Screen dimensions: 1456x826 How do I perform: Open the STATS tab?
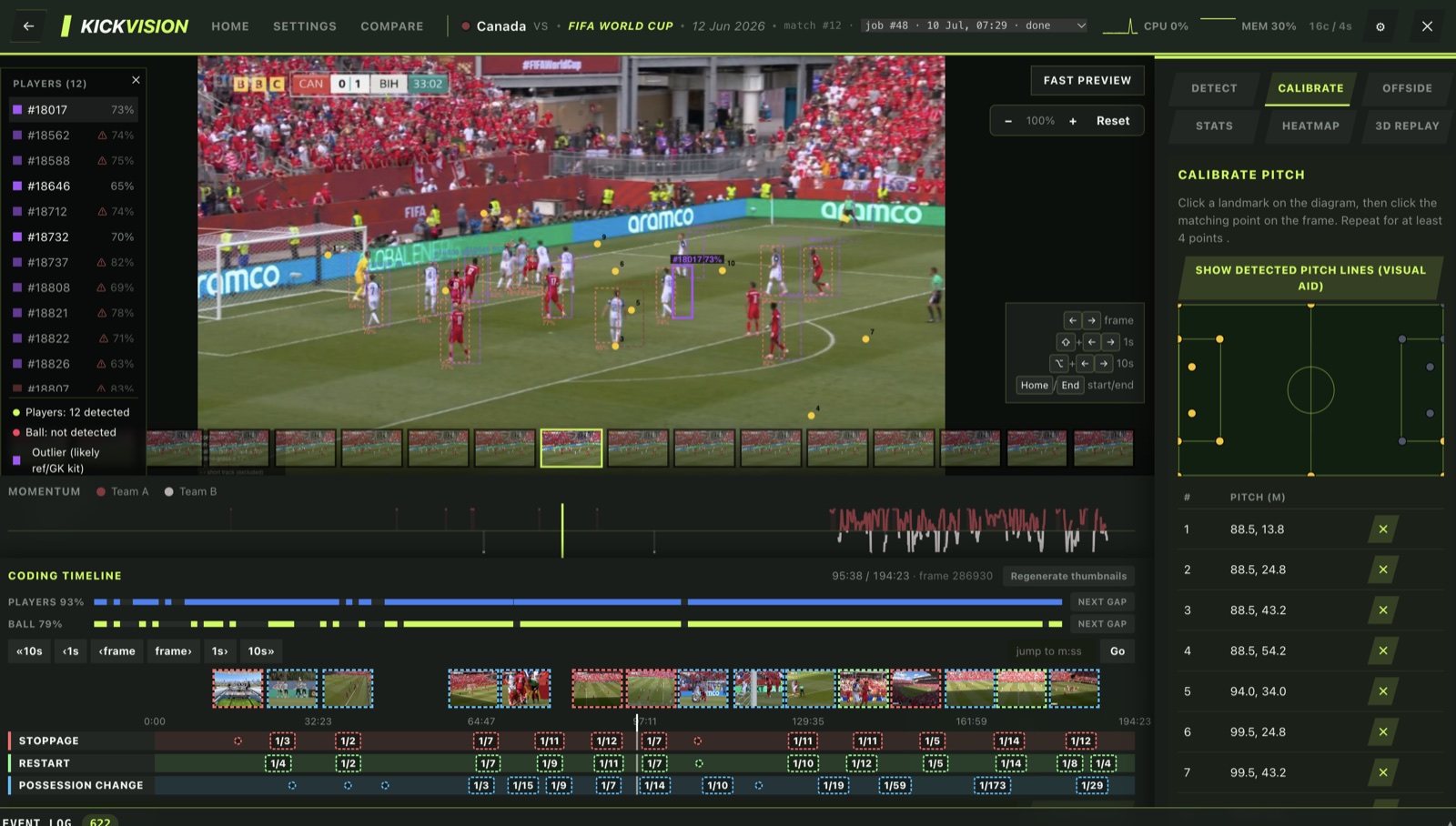1214,126
